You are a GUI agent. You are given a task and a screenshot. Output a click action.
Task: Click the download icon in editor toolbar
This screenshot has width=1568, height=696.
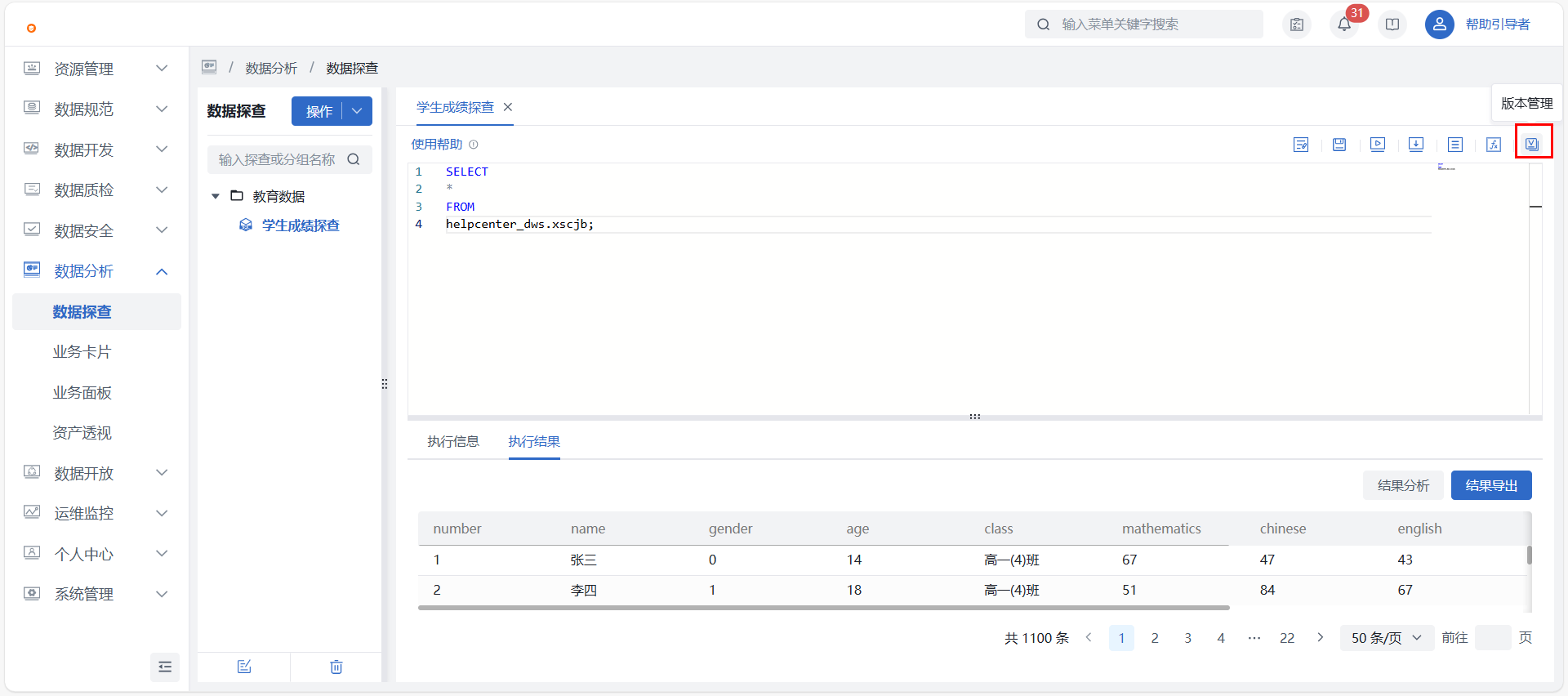[1416, 145]
